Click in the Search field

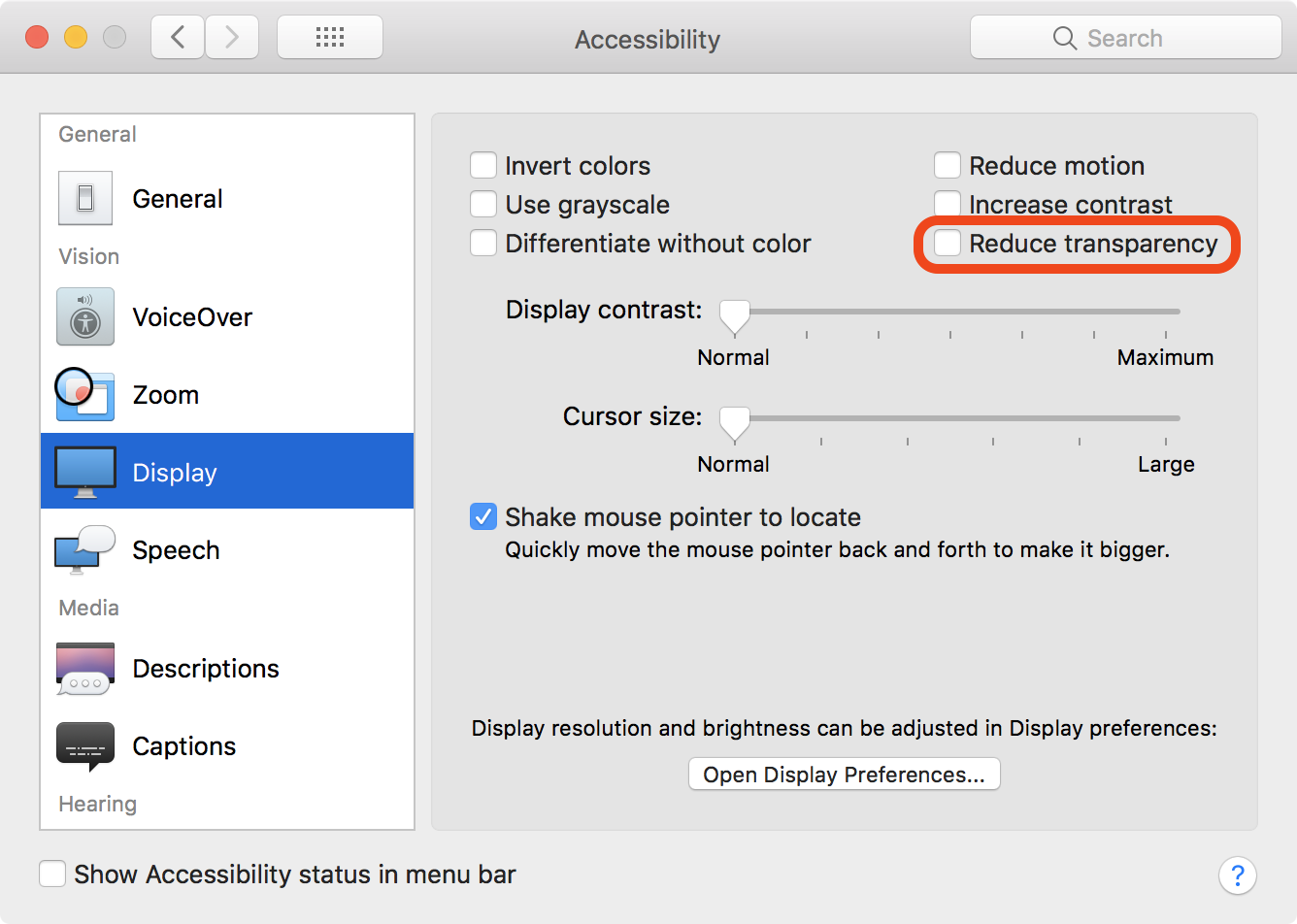click(x=1126, y=38)
